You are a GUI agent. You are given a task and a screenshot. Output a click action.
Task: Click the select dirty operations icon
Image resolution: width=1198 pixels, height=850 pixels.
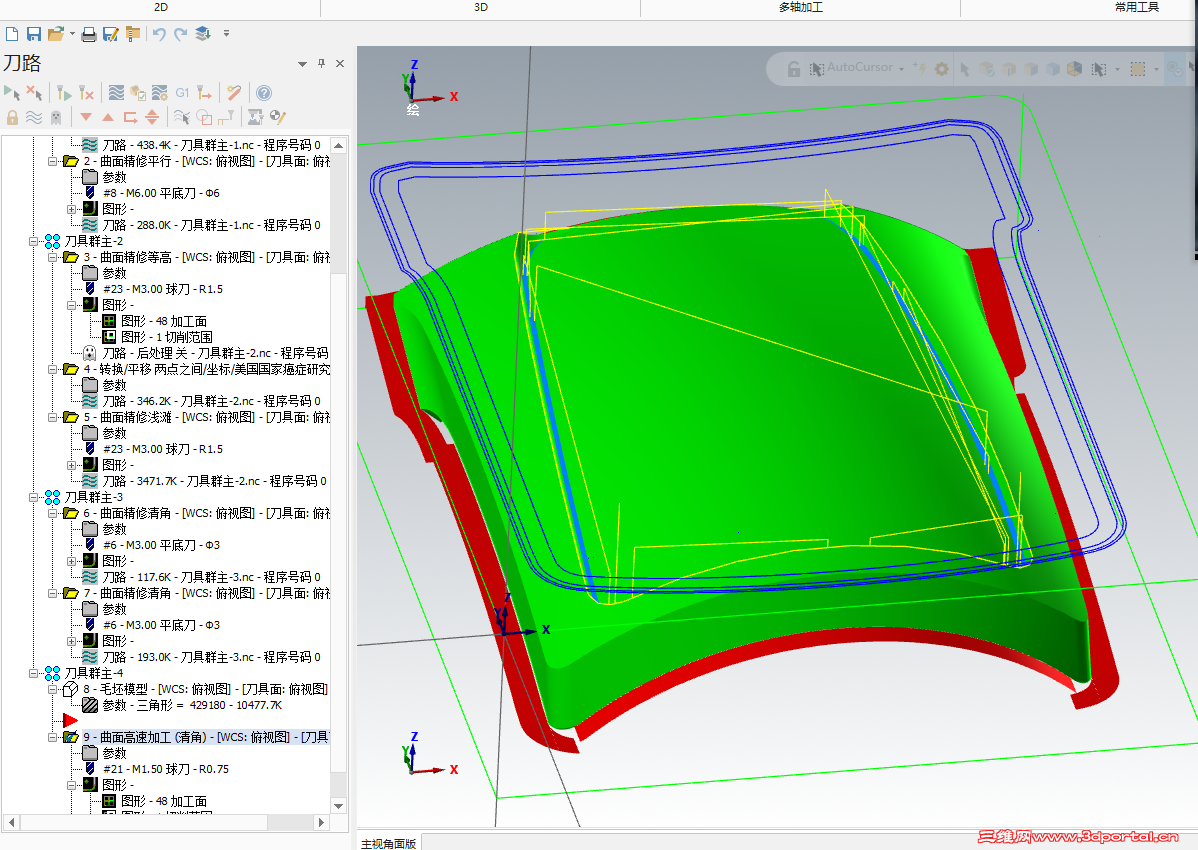[34, 93]
